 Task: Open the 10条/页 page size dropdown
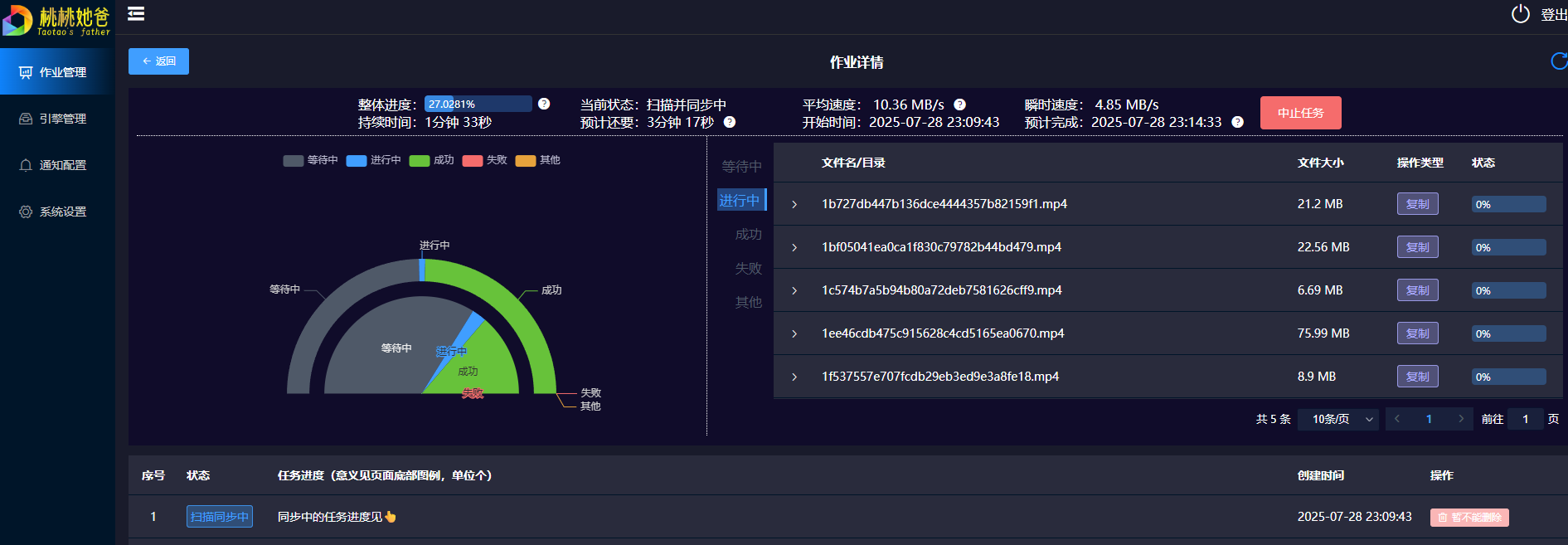(x=1338, y=419)
